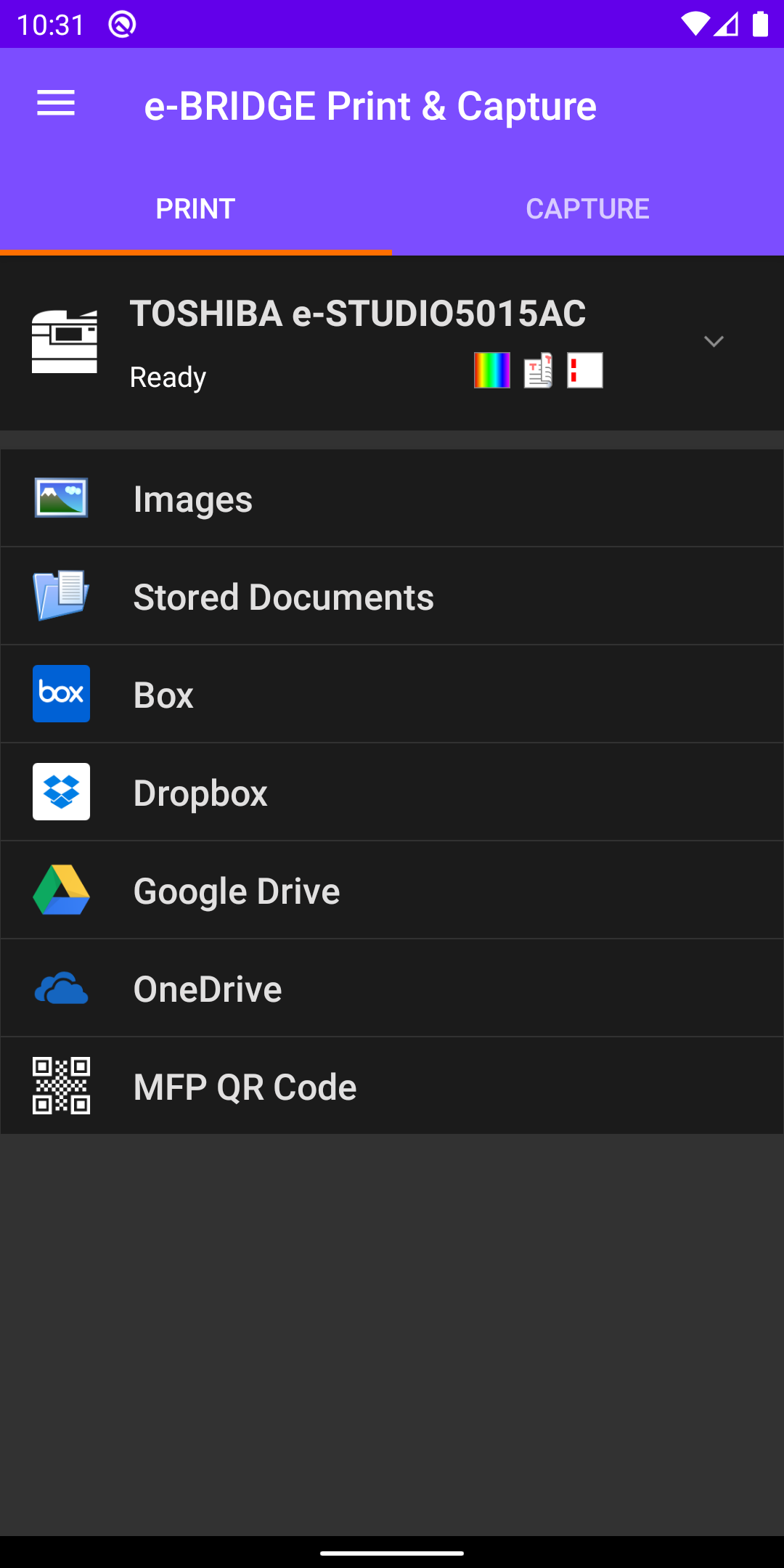Expand the printer details chevron
This screenshot has height=1568, width=784.
click(x=714, y=341)
